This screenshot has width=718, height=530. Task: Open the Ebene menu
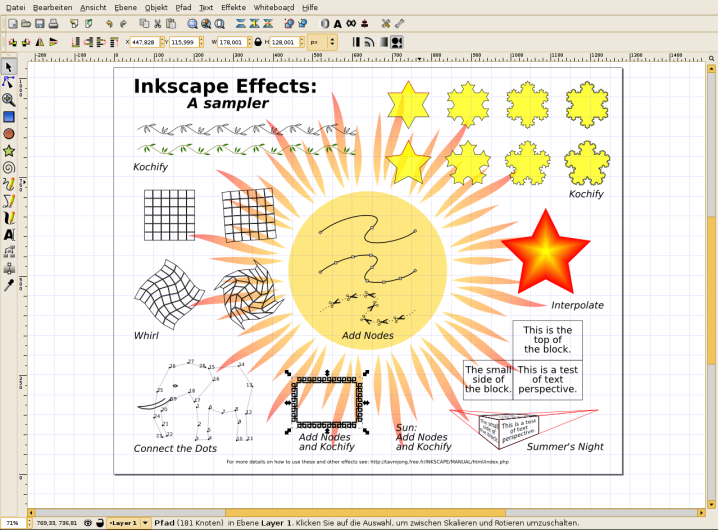point(125,7)
